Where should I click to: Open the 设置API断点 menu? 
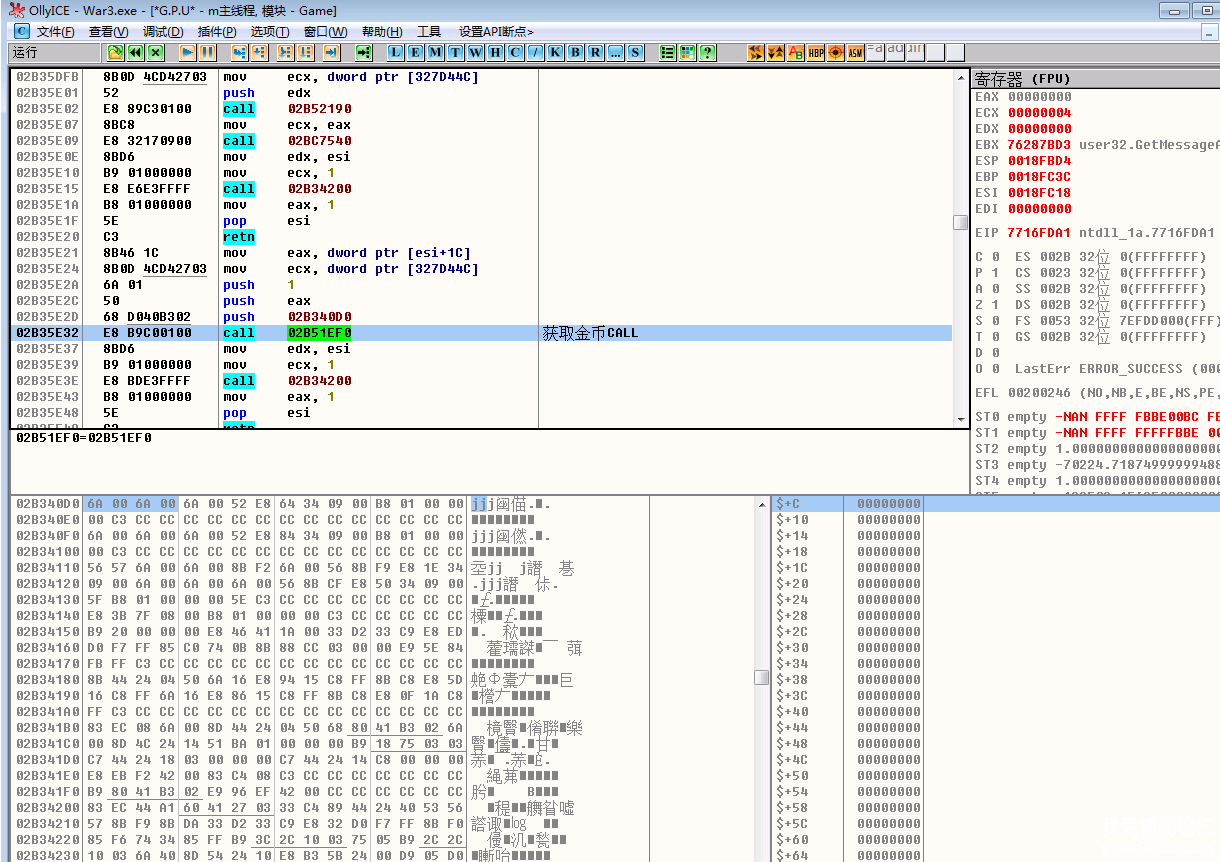click(496, 32)
